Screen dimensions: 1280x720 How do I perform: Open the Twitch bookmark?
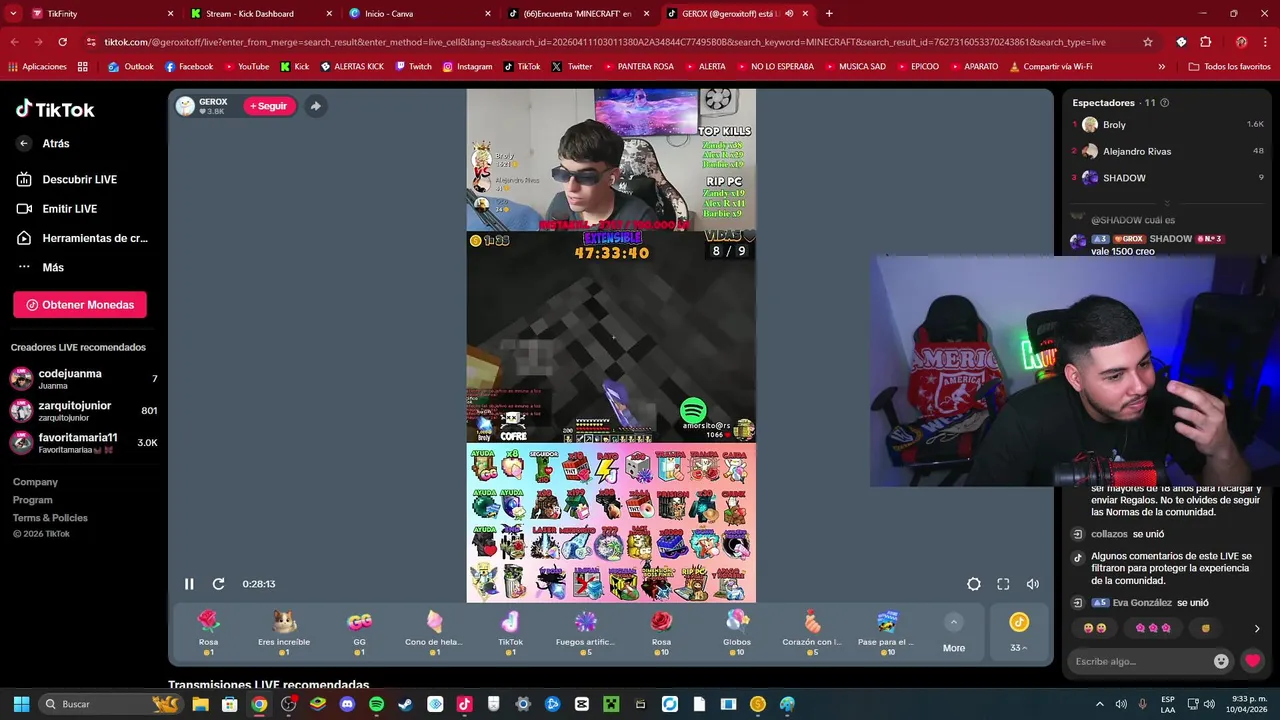(x=414, y=67)
